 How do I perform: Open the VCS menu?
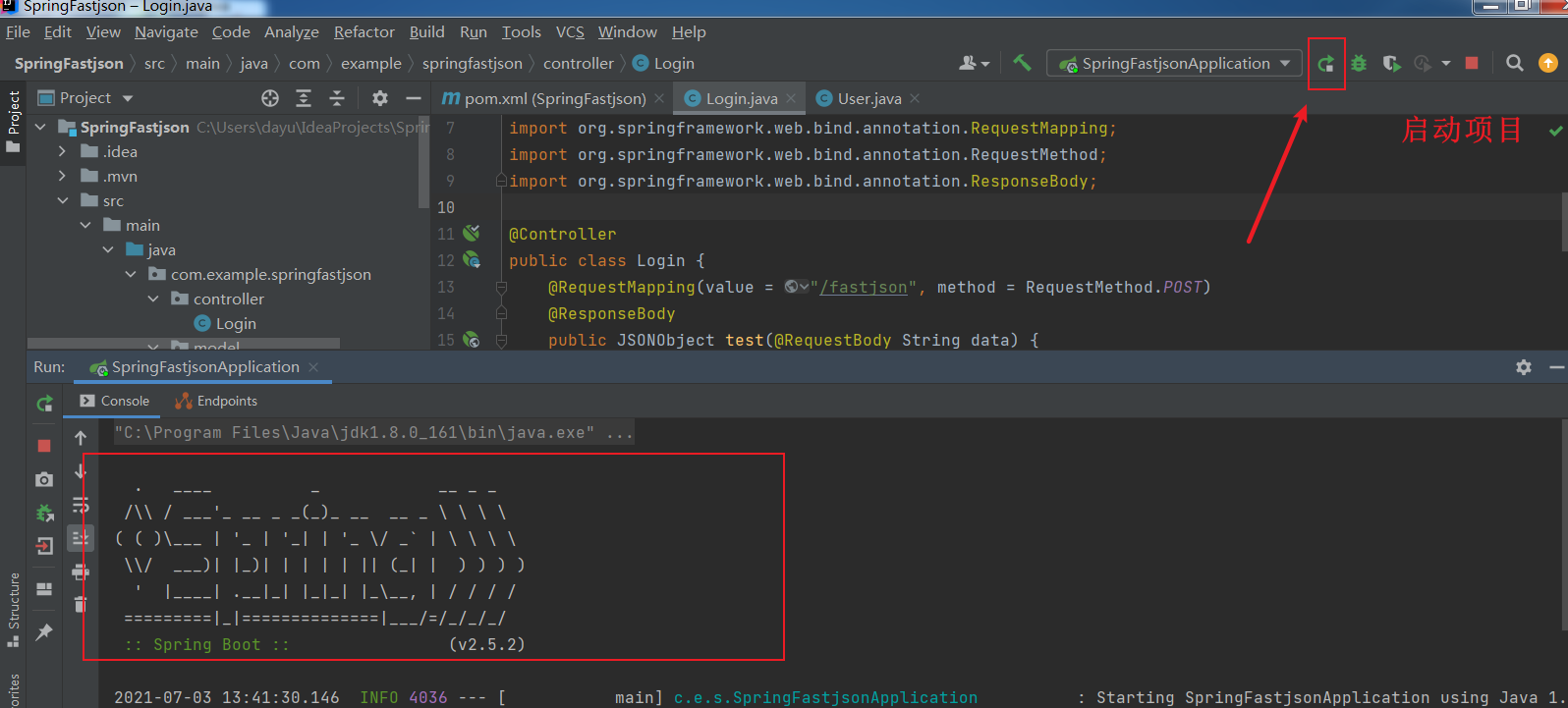pyautogui.click(x=570, y=32)
